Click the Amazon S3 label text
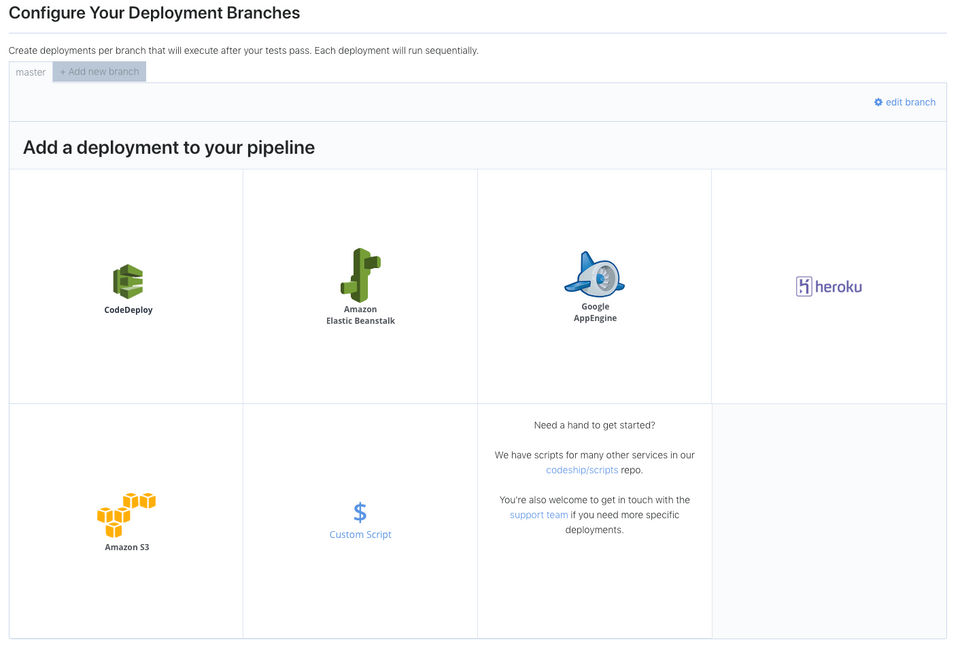The height and width of the screenshot is (655, 960). coord(127,547)
